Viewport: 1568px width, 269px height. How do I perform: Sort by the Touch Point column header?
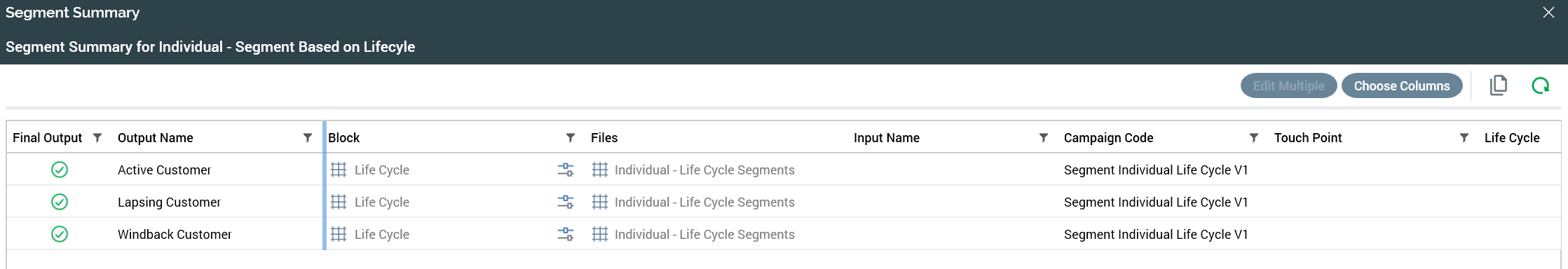coord(1307,138)
